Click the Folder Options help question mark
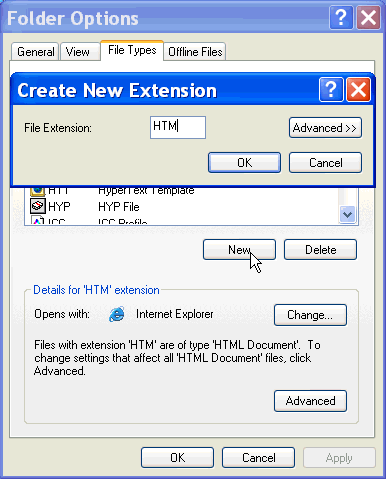This screenshot has width=386, height=479. [x=341, y=18]
